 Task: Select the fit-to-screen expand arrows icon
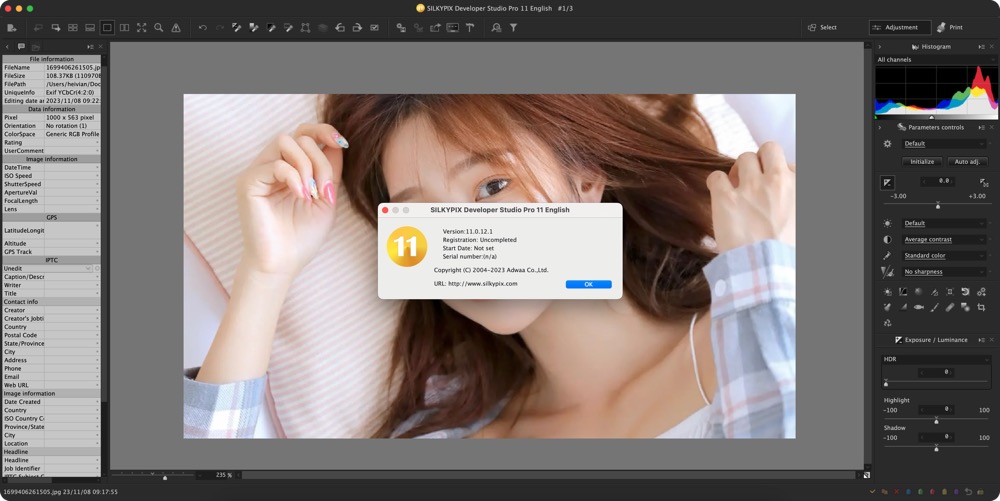142,27
